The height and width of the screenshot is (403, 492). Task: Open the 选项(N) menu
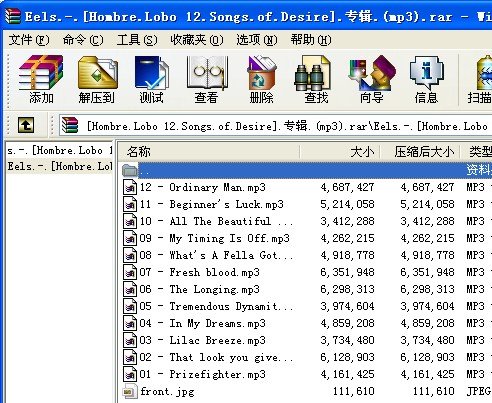click(257, 40)
